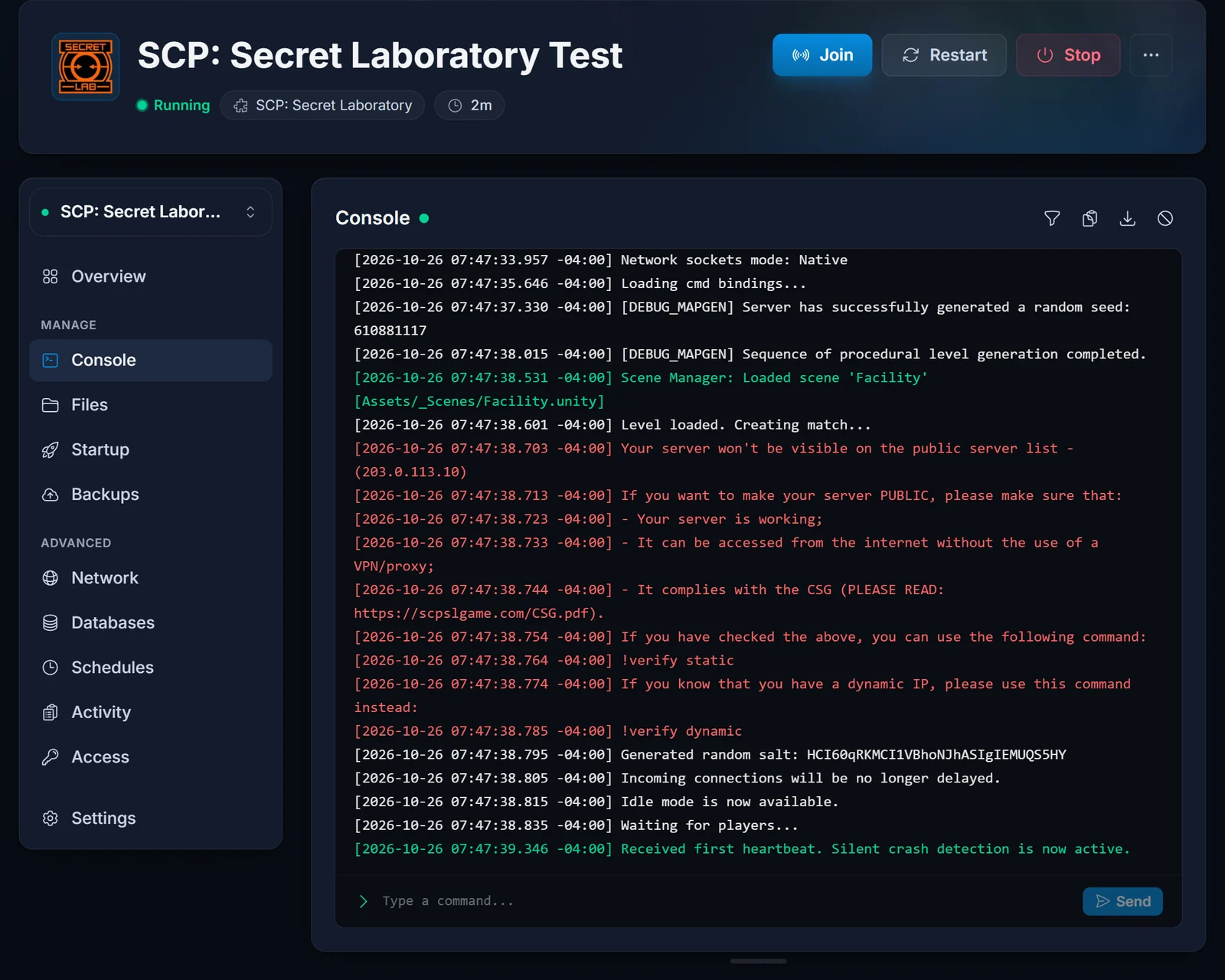Image resolution: width=1225 pixels, height=980 pixels.
Task: Click the Secret Lab server logo
Action: click(86, 67)
